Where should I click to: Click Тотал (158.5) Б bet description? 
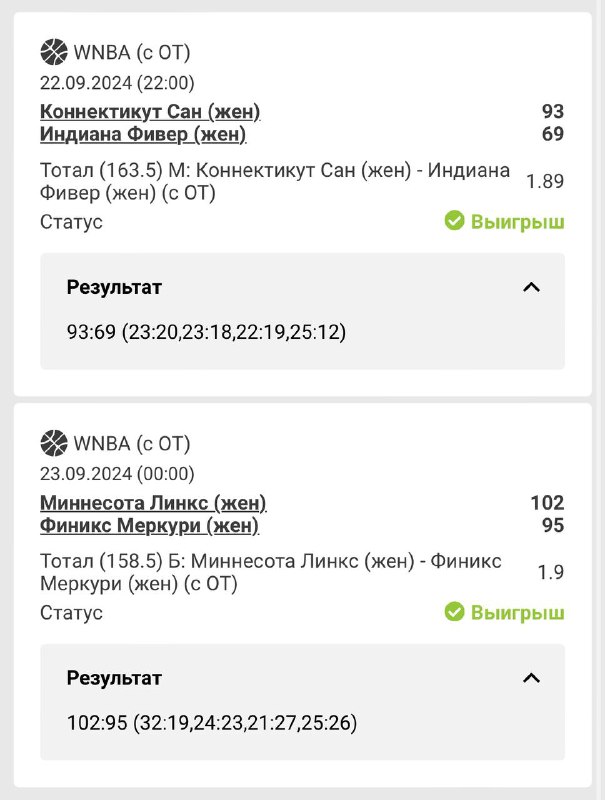pos(270,572)
